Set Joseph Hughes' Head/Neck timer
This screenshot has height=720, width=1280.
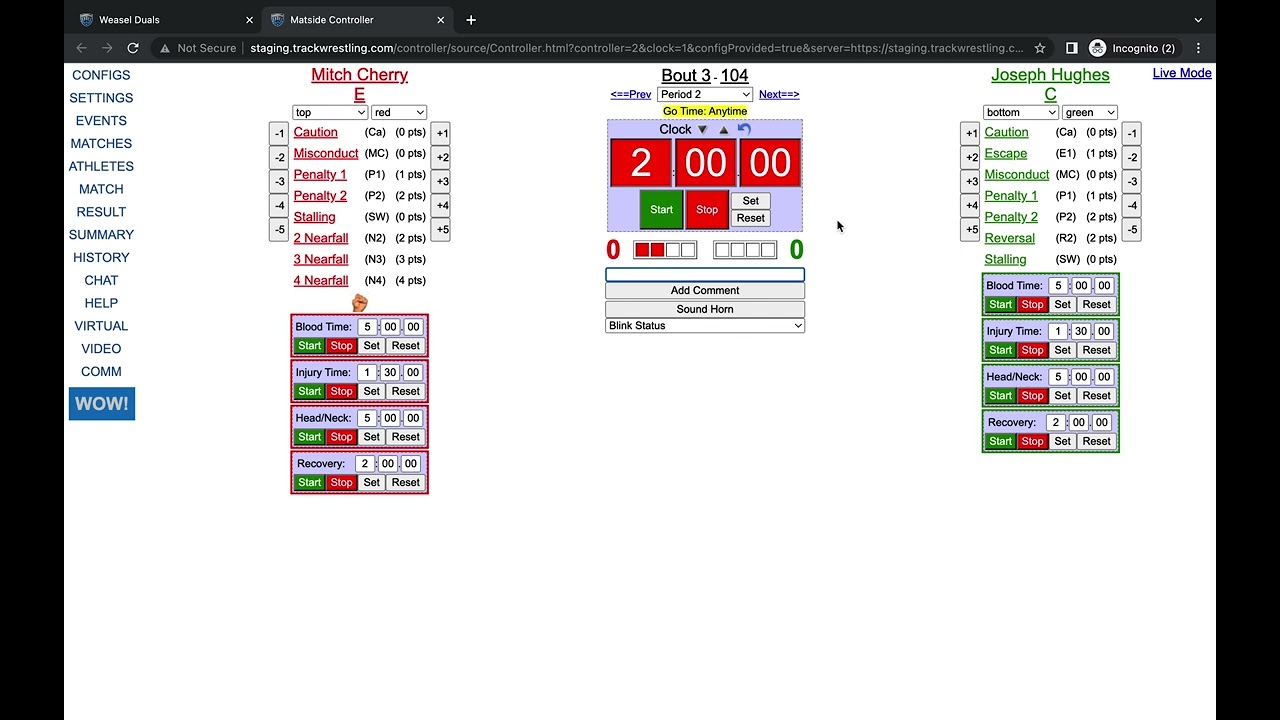(1063, 396)
